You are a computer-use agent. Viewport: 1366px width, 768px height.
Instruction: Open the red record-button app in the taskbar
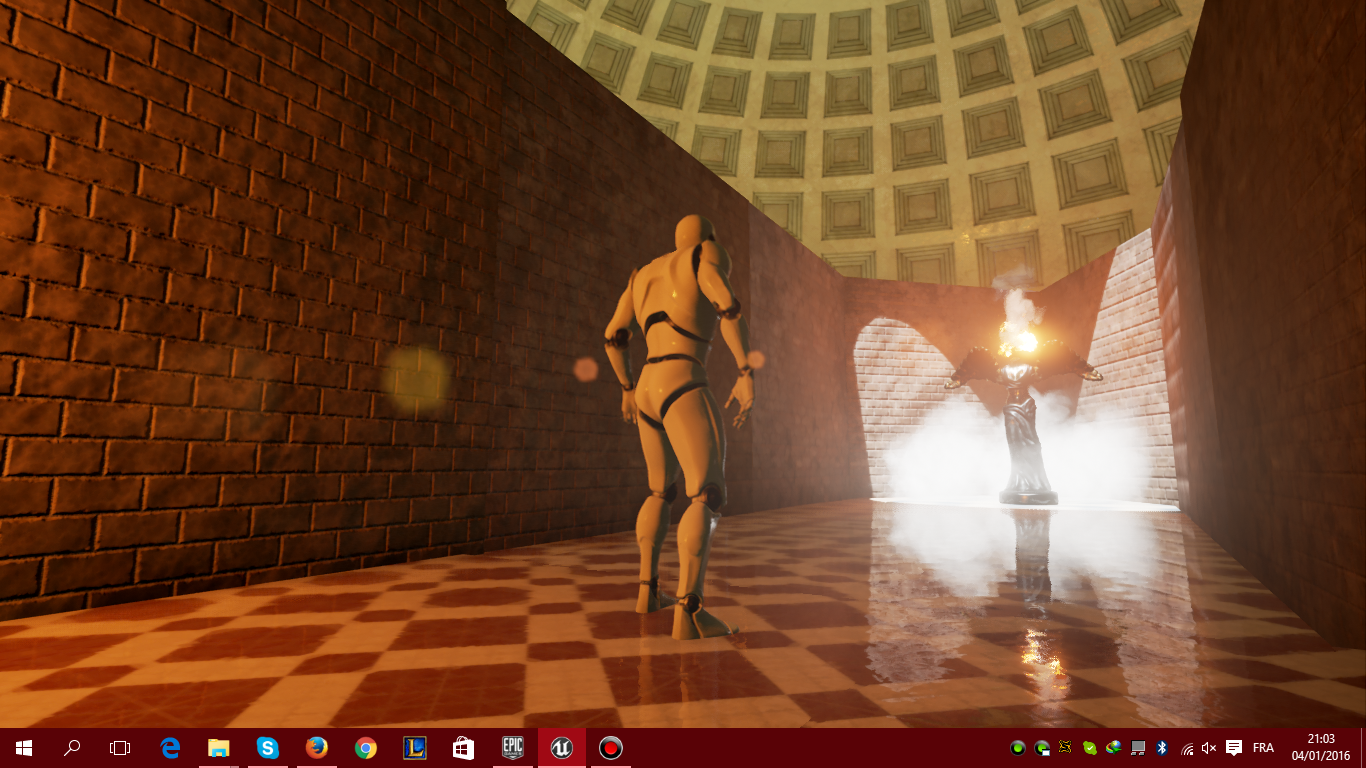(x=610, y=748)
